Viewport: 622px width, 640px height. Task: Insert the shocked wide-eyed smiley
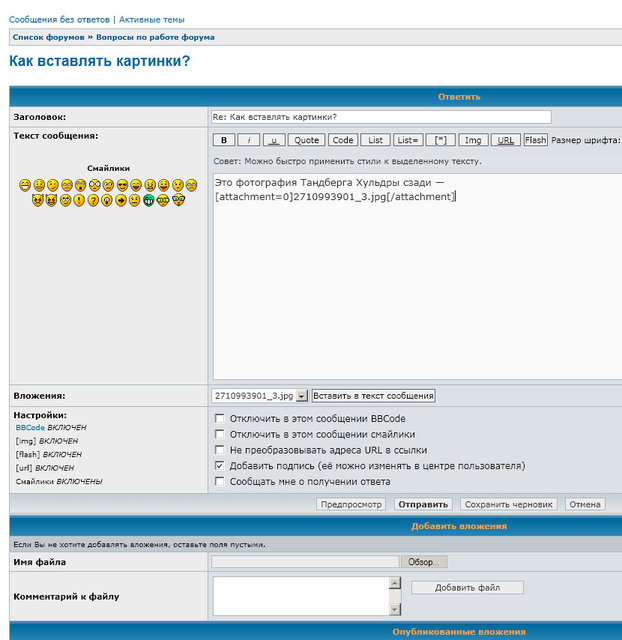95,185
